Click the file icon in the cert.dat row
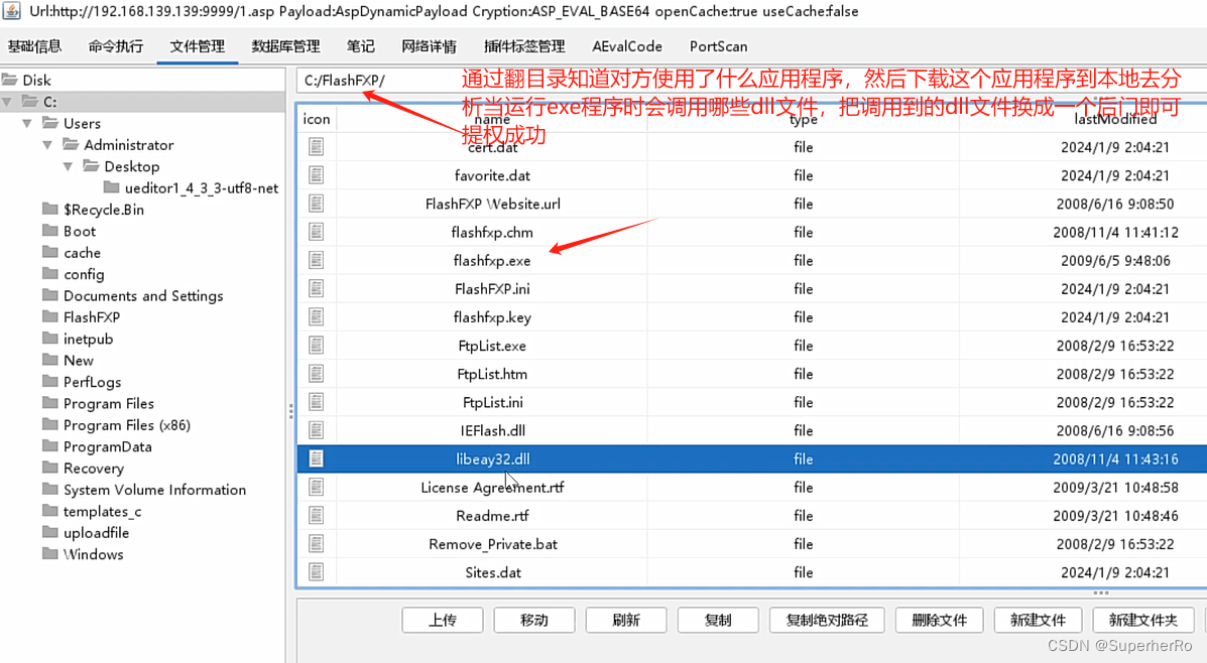Screen dimensions: 1207x663 [316, 147]
